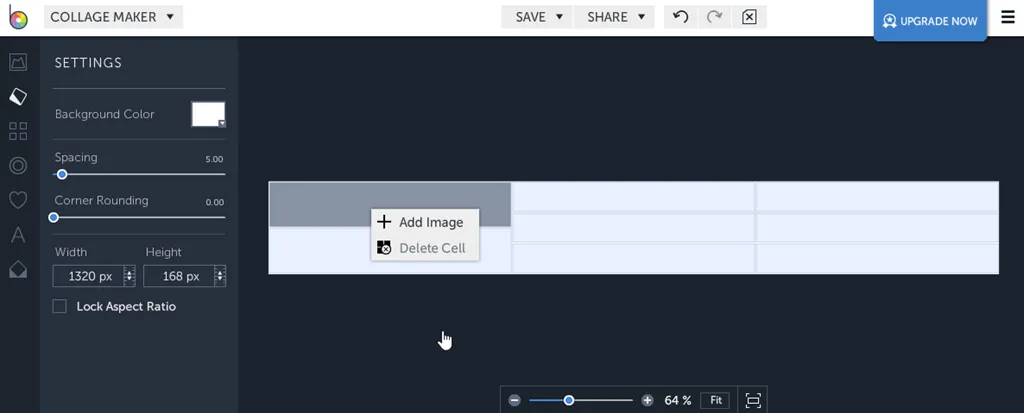Expand the Background Color swatch arrow
1024x413 pixels.
tap(222, 124)
